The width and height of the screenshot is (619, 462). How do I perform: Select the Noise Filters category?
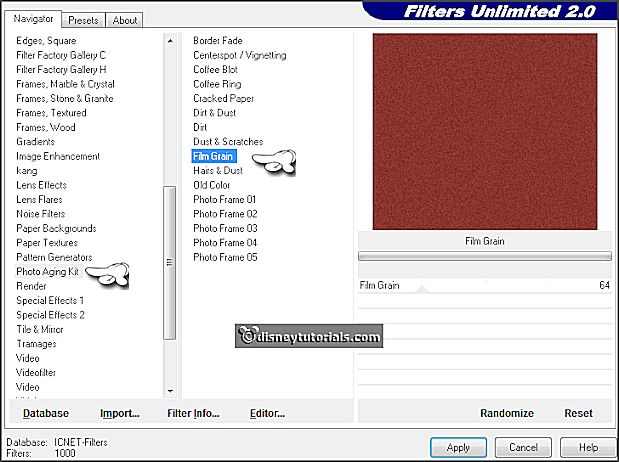(x=41, y=214)
